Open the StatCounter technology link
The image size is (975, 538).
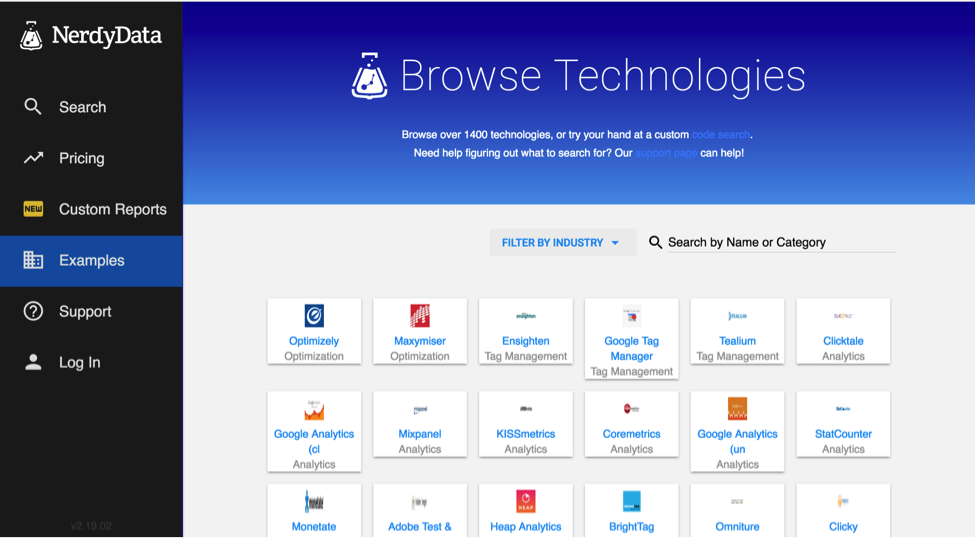843,434
